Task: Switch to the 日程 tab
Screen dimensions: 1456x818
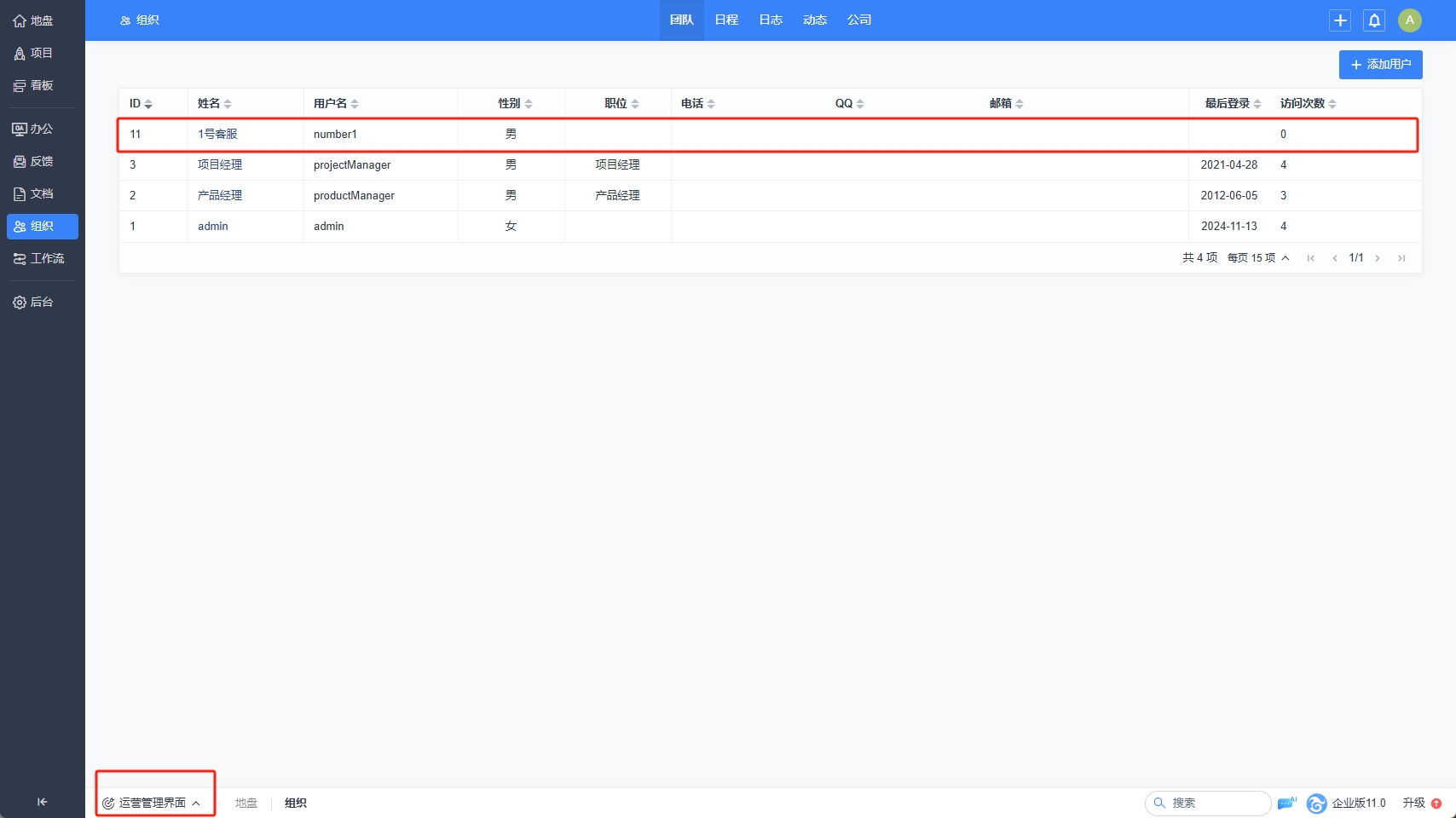Action: point(726,20)
